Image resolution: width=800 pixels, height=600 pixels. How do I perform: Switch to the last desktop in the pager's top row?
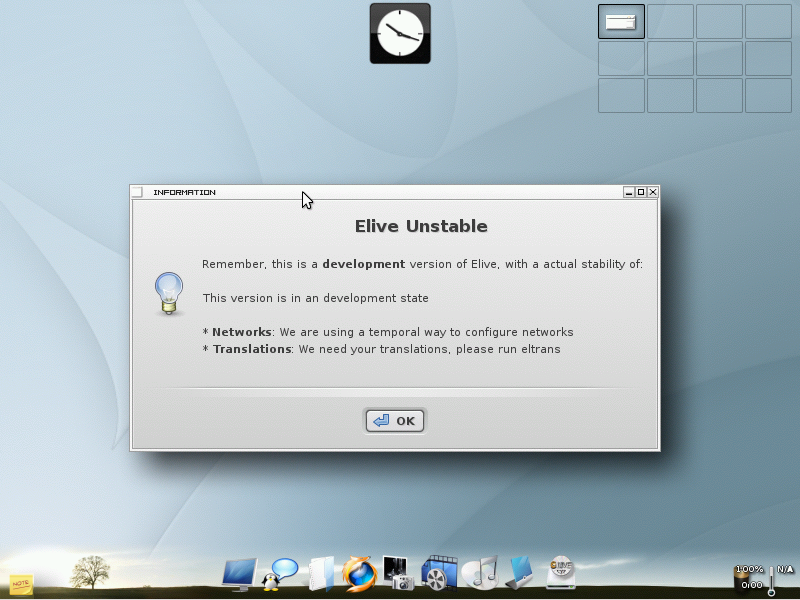coord(768,21)
